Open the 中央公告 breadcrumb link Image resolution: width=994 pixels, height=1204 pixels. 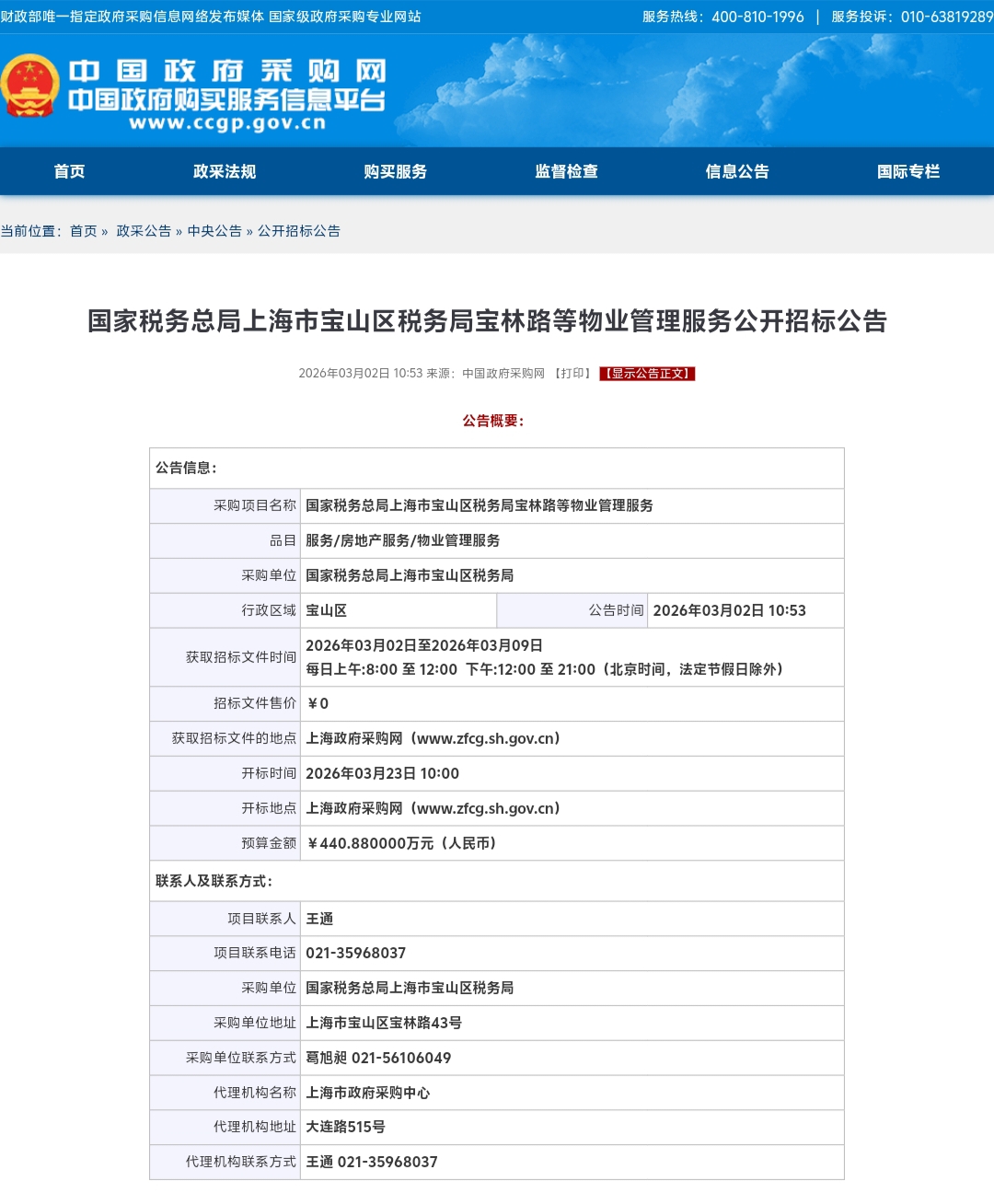pyautogui.click(x=214, y=231)
